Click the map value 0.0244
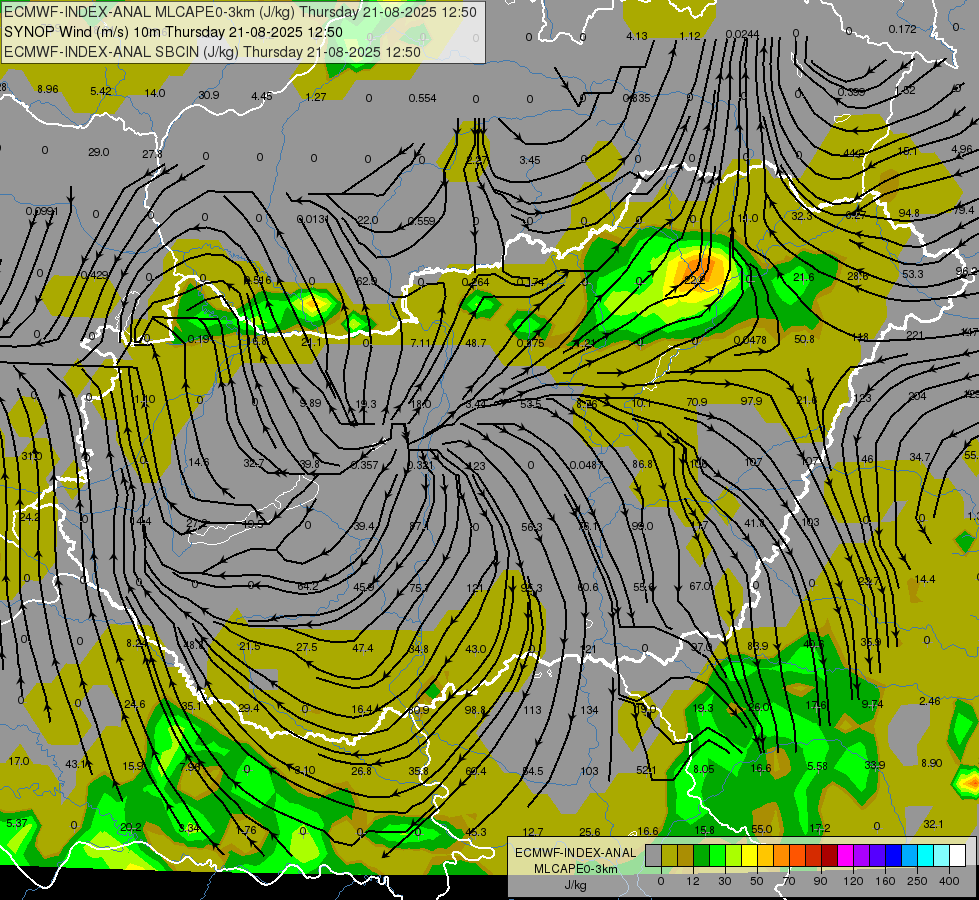Viewport: 979px width, 900px height. [x=742, y=34]
